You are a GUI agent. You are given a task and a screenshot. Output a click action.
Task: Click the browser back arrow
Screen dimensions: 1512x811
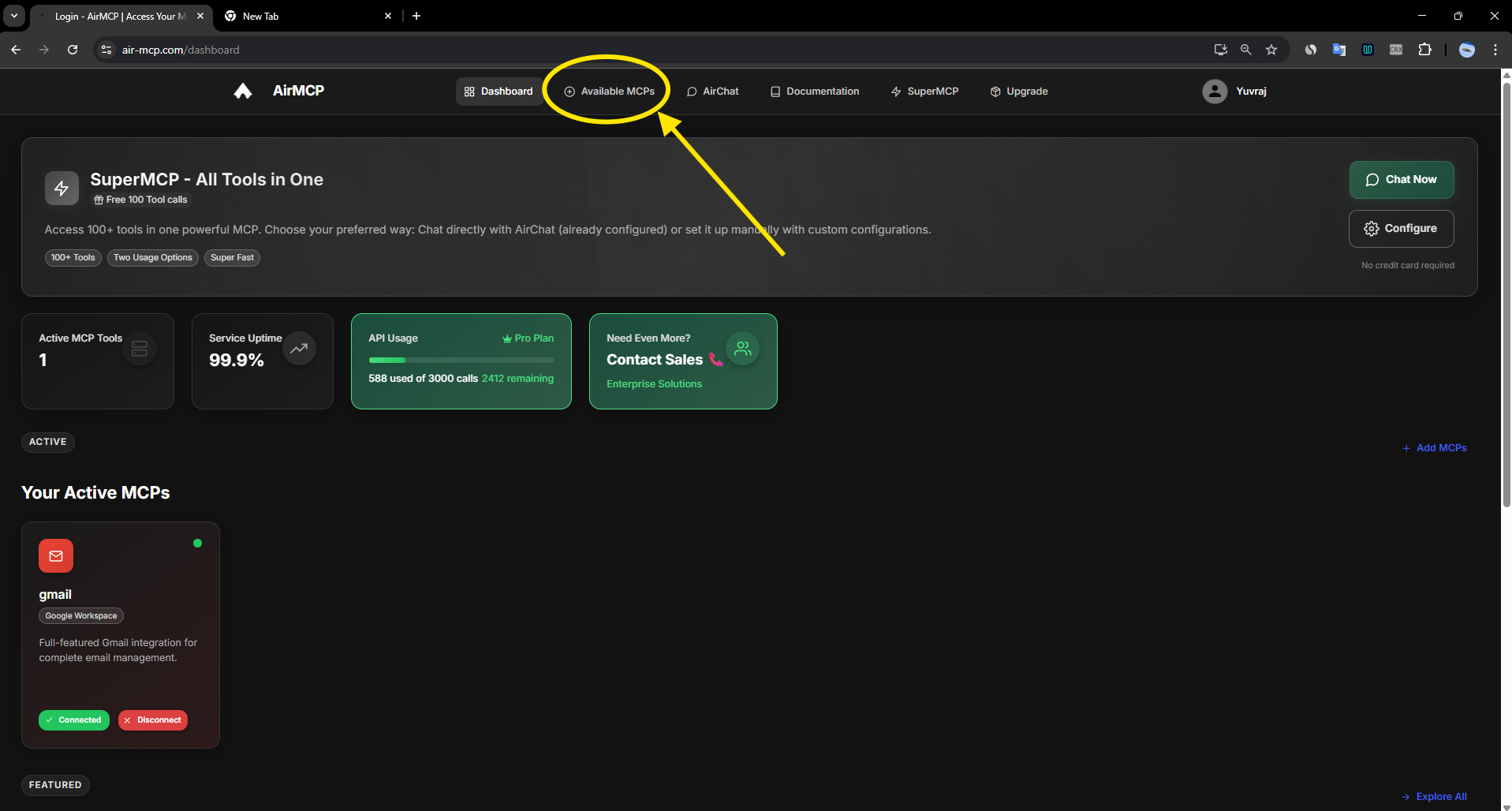(x=16, y=50)
